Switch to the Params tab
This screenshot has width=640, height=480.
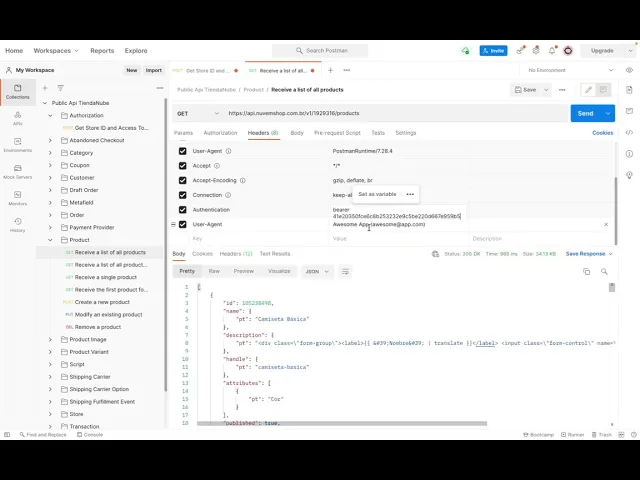click(x=183, y=133)
